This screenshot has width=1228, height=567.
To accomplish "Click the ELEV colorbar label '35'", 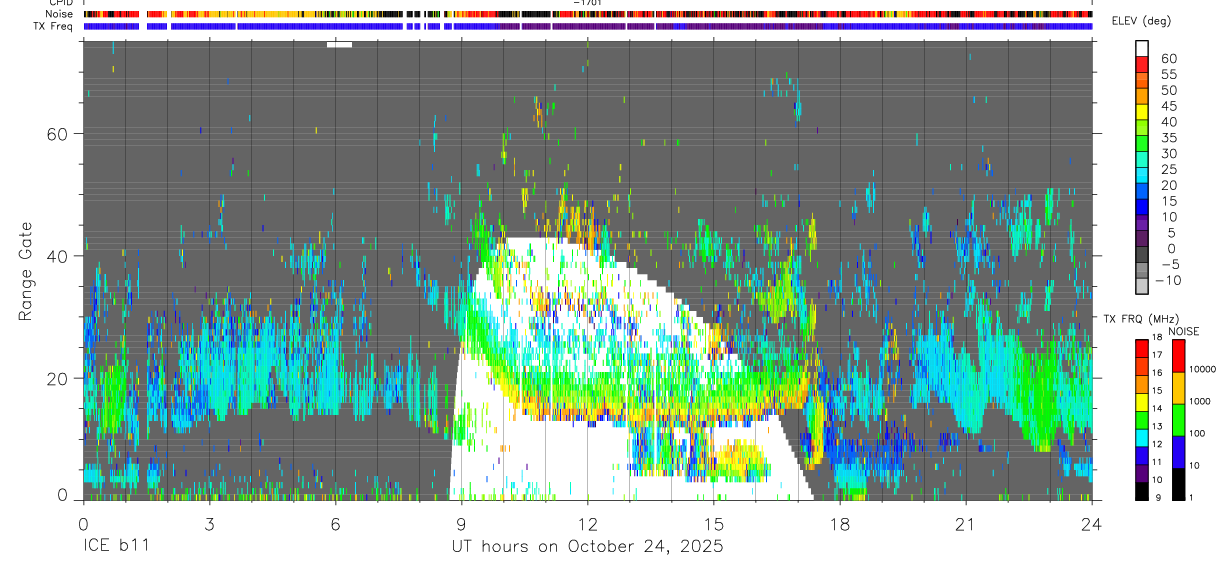I will [1169, 138].
